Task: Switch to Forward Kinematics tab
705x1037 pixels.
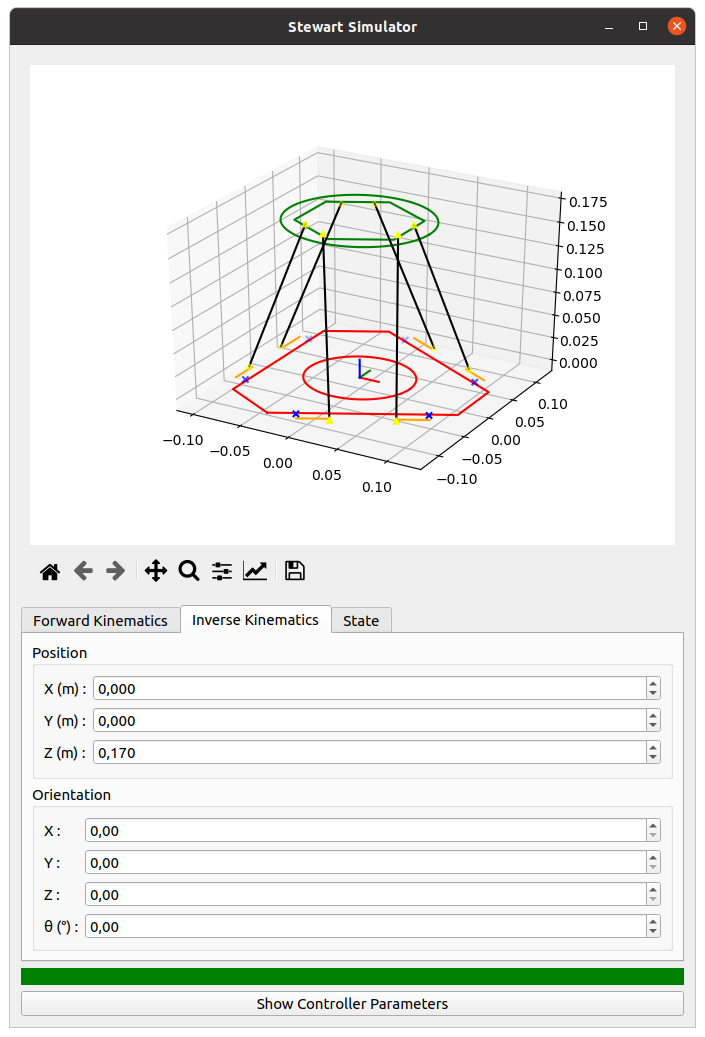Action: (101, 620)
